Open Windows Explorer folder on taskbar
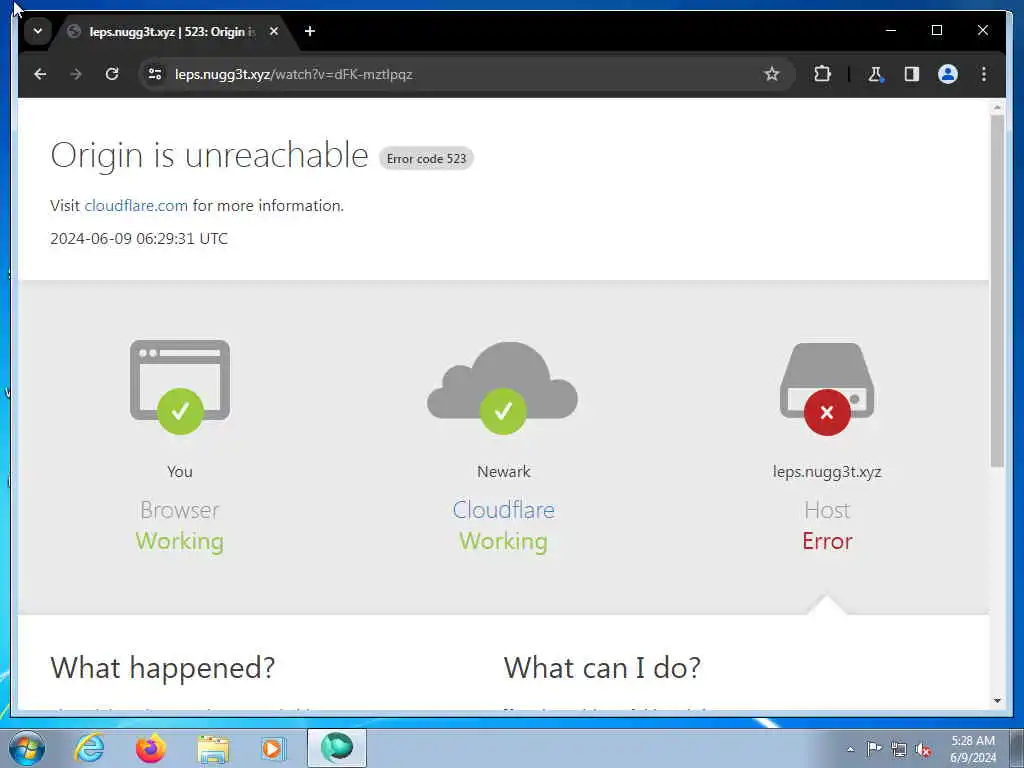 click(214, 748)
